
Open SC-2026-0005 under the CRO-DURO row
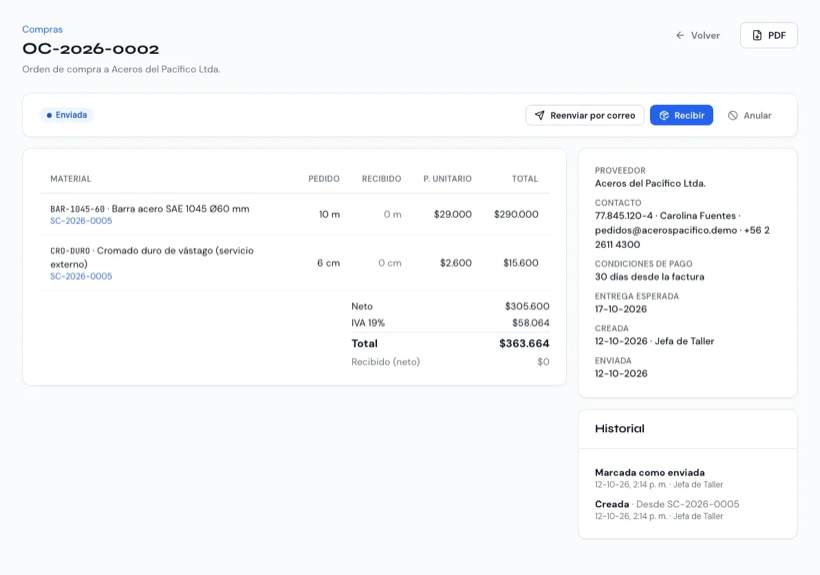81,276
